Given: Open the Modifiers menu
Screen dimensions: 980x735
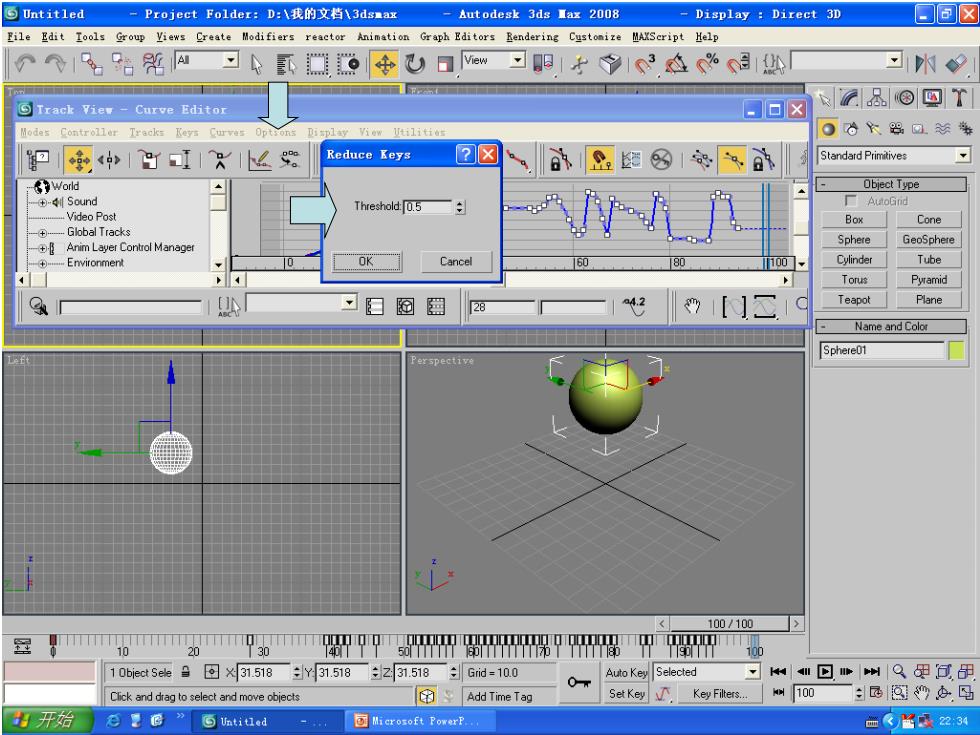Looking at the screenshot, I should [x=268, y=37].
